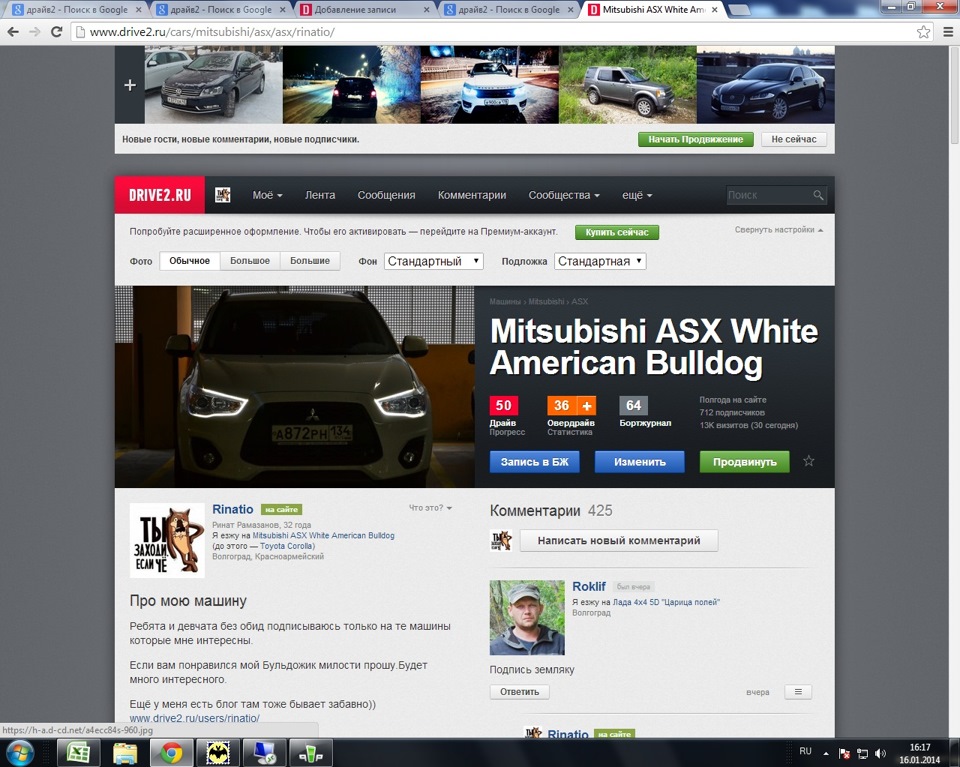Click Купить сейчас button

(x=617, y=232)
